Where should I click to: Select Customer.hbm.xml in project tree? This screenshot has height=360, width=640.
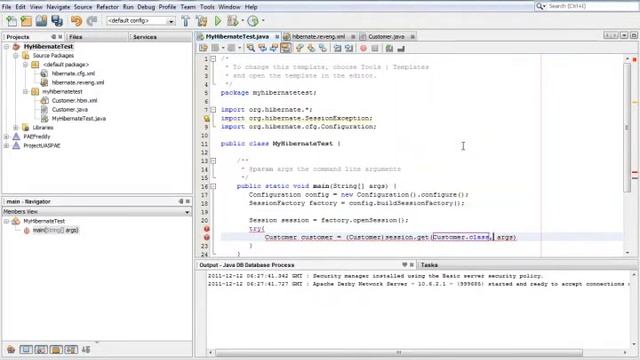[x=74, y=100]
